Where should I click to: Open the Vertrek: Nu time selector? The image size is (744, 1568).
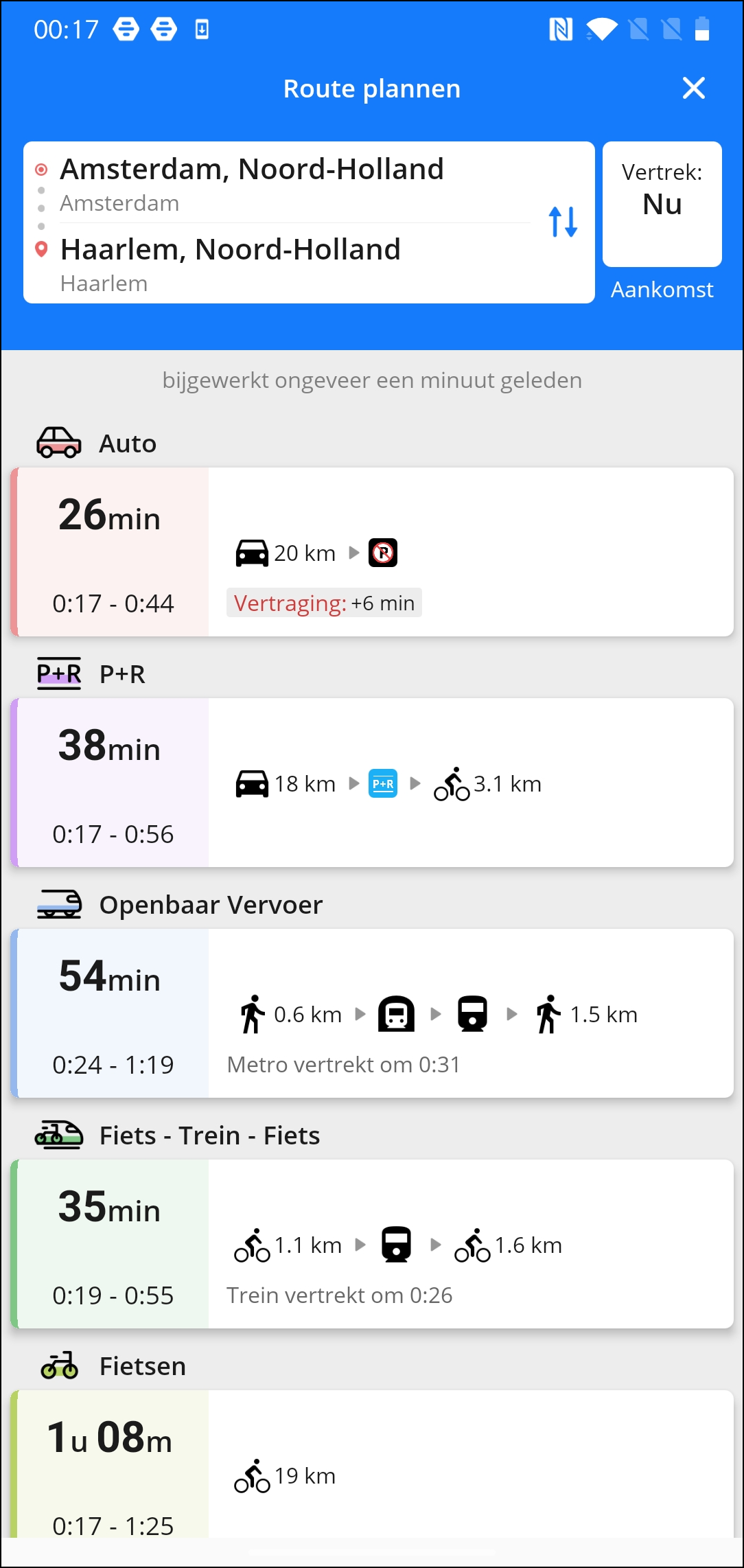coord(662,204)
